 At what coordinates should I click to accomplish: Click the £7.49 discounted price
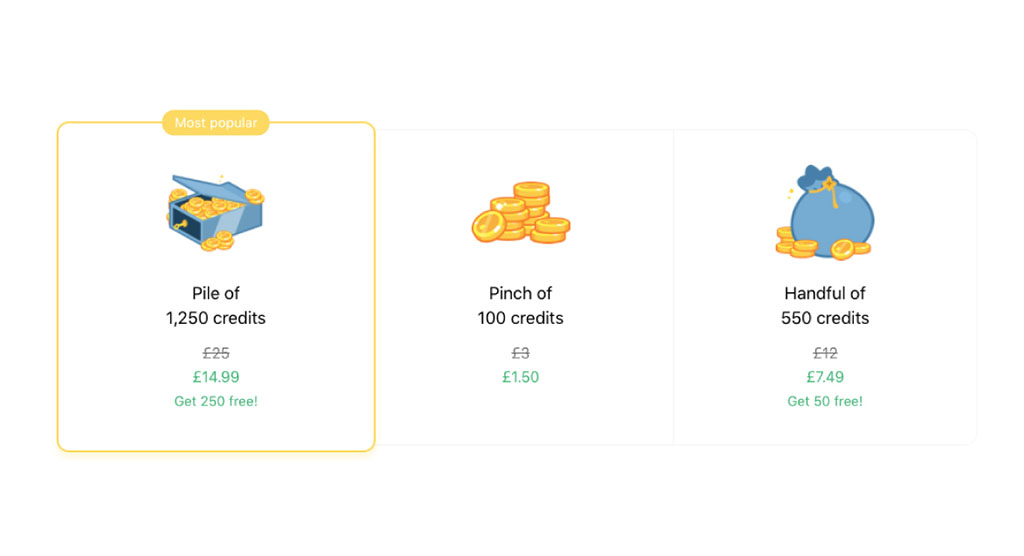825,377
